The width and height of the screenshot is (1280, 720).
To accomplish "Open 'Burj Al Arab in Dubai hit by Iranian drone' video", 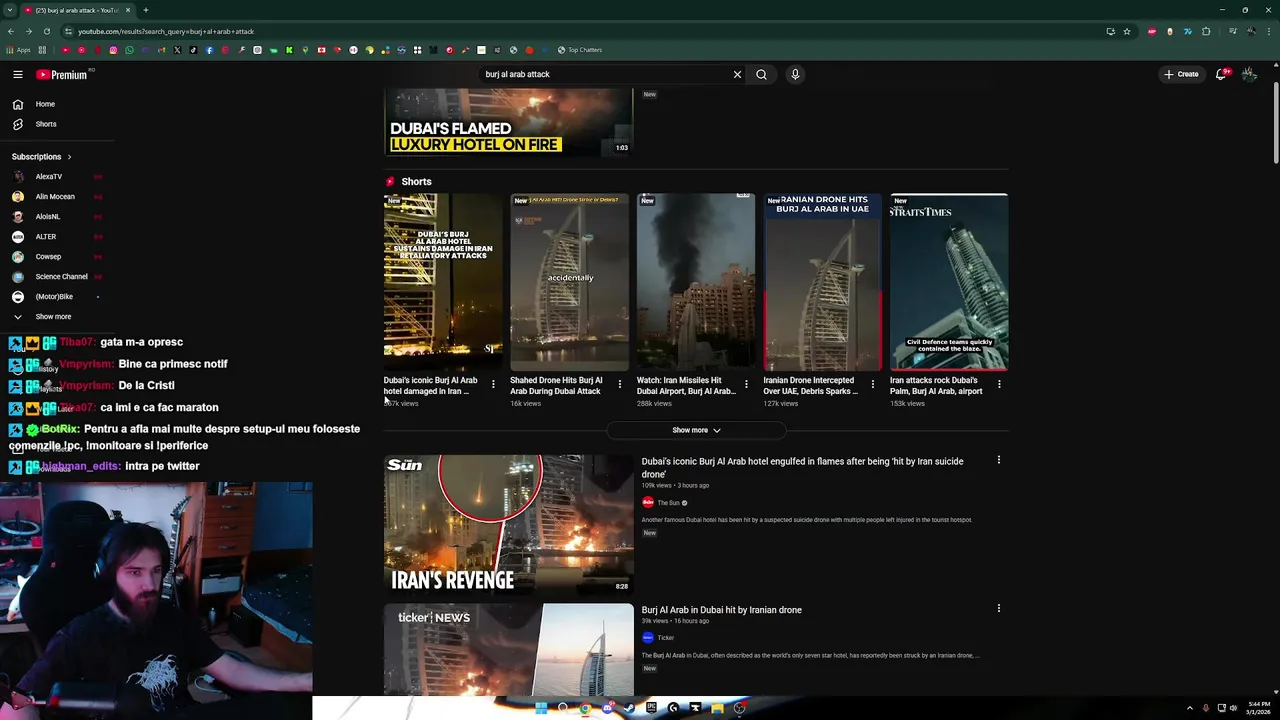I will coord(721,610).
